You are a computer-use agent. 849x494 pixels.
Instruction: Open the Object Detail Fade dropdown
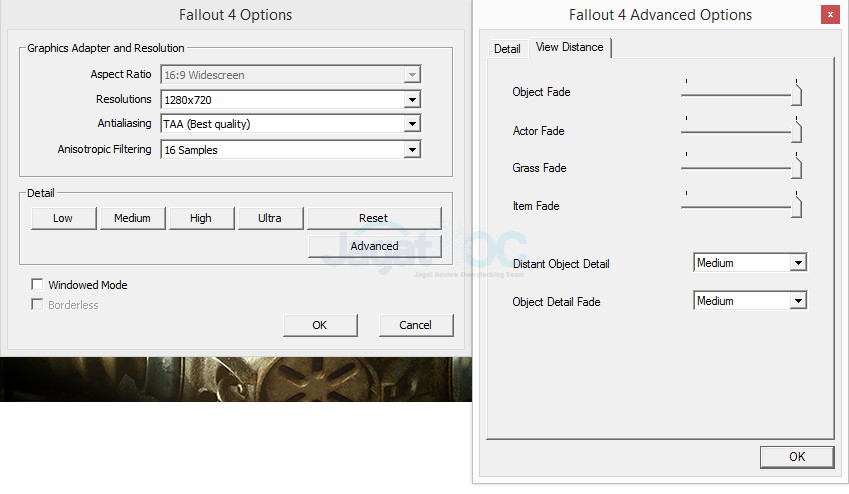pos(797,301)
